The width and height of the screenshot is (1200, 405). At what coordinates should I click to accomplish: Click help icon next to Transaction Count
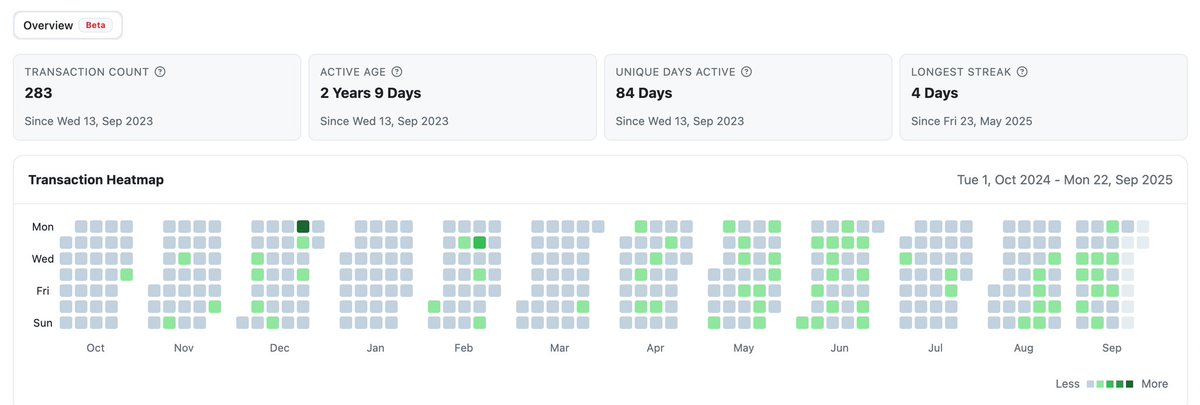coord(161,72)
